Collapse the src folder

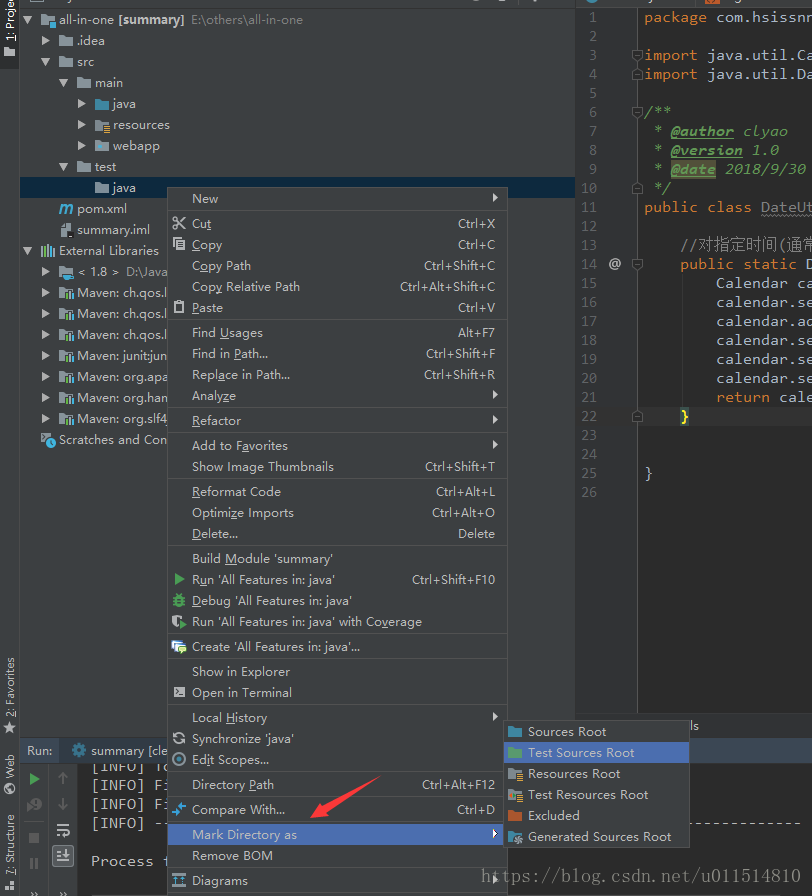pyautogui.click(x=46, y=62)
